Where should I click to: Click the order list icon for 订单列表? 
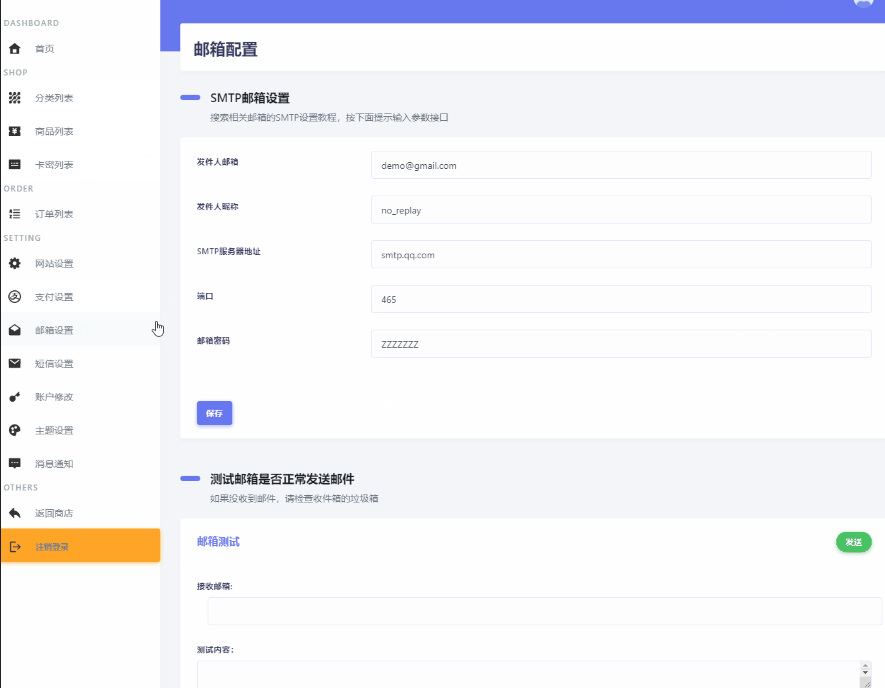[15, 214]
